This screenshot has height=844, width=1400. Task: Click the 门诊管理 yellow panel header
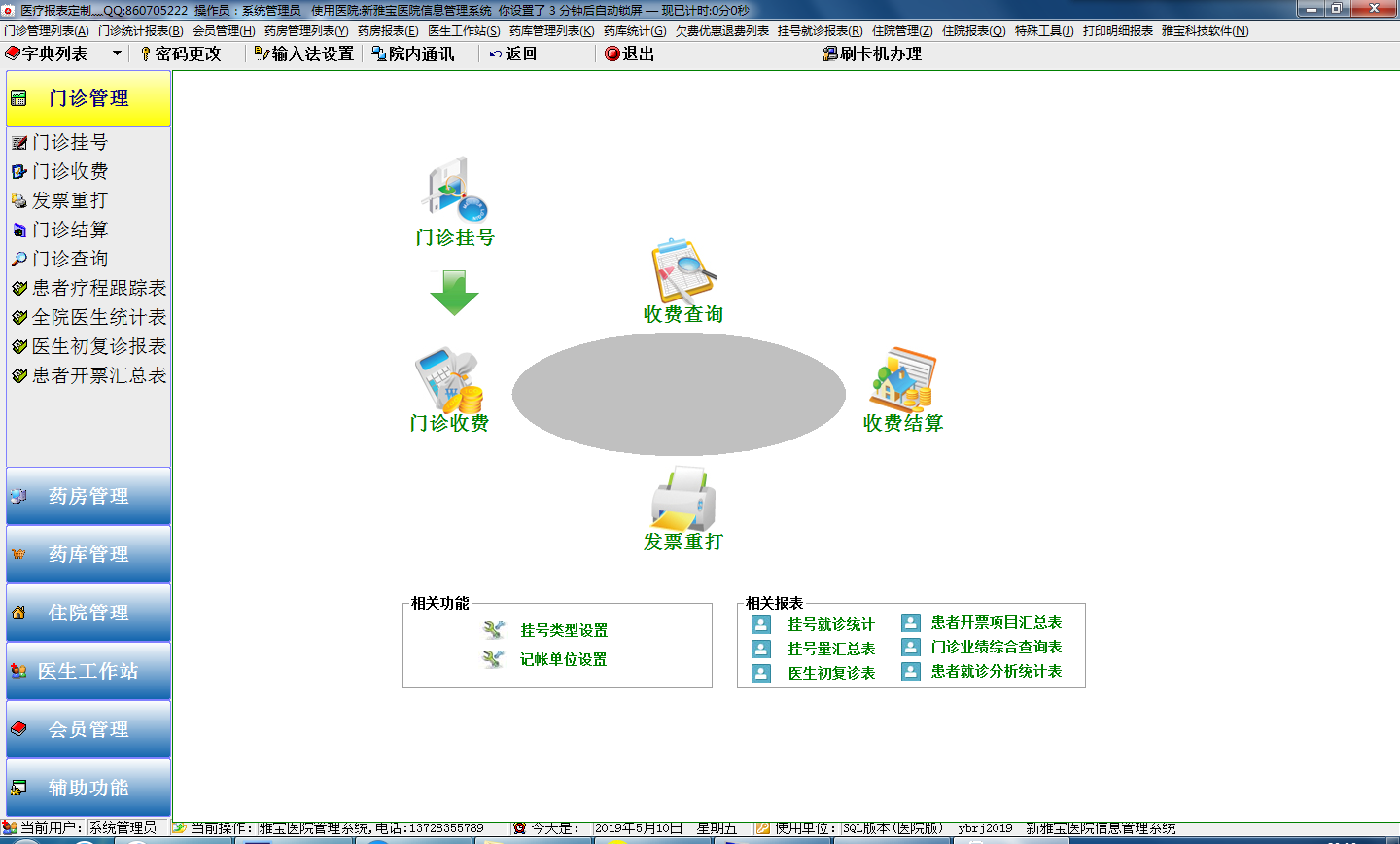[88, 98]
